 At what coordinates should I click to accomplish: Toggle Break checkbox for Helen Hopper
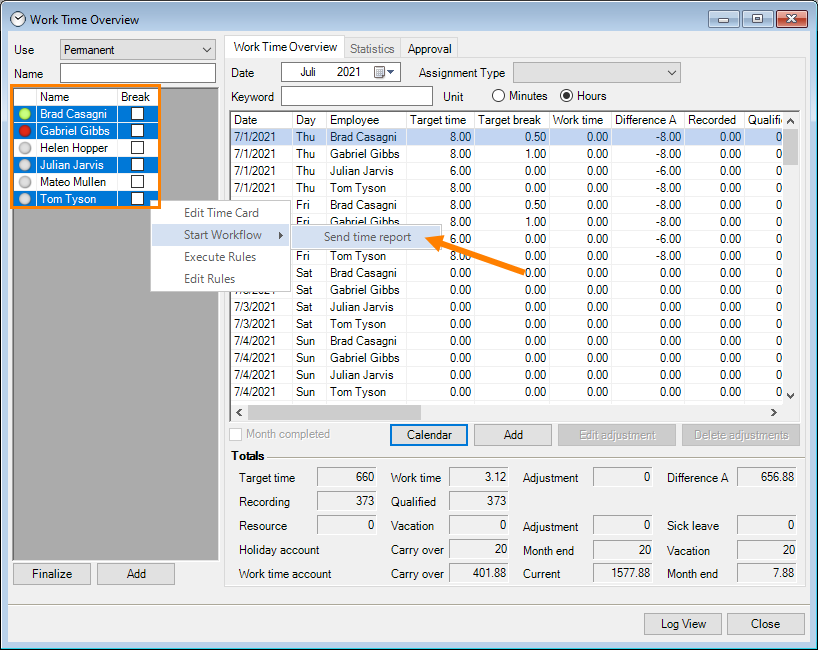(x=137, y=148)
